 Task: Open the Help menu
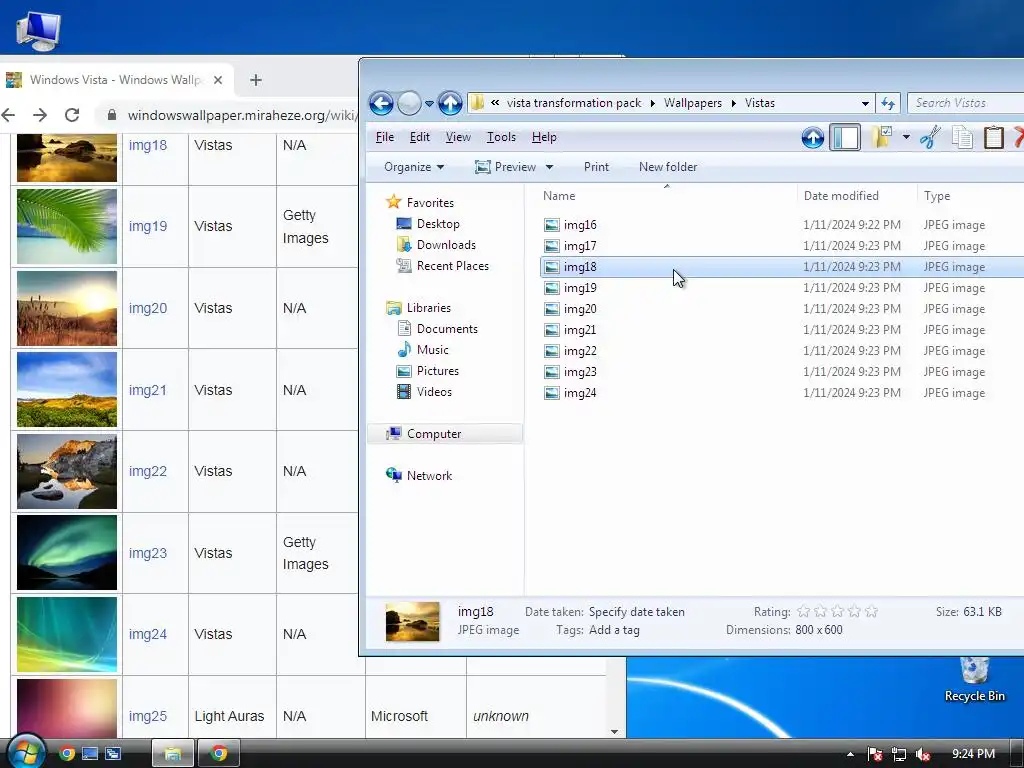[544, 137]
